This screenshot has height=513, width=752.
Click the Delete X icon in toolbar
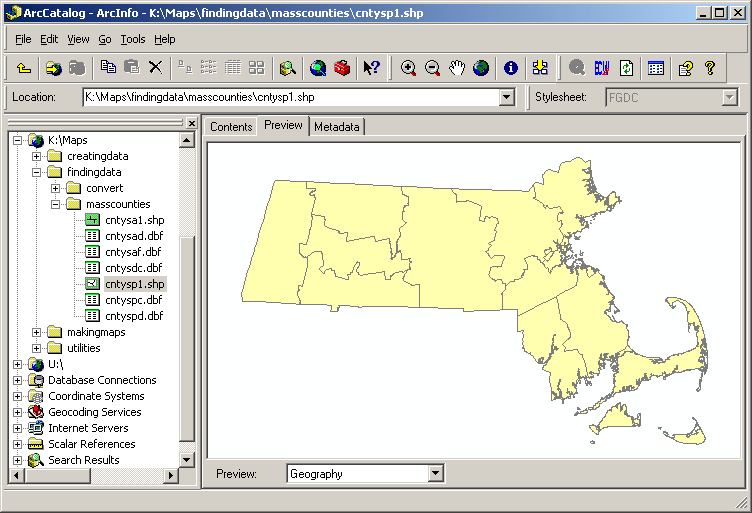coord(155,68)
